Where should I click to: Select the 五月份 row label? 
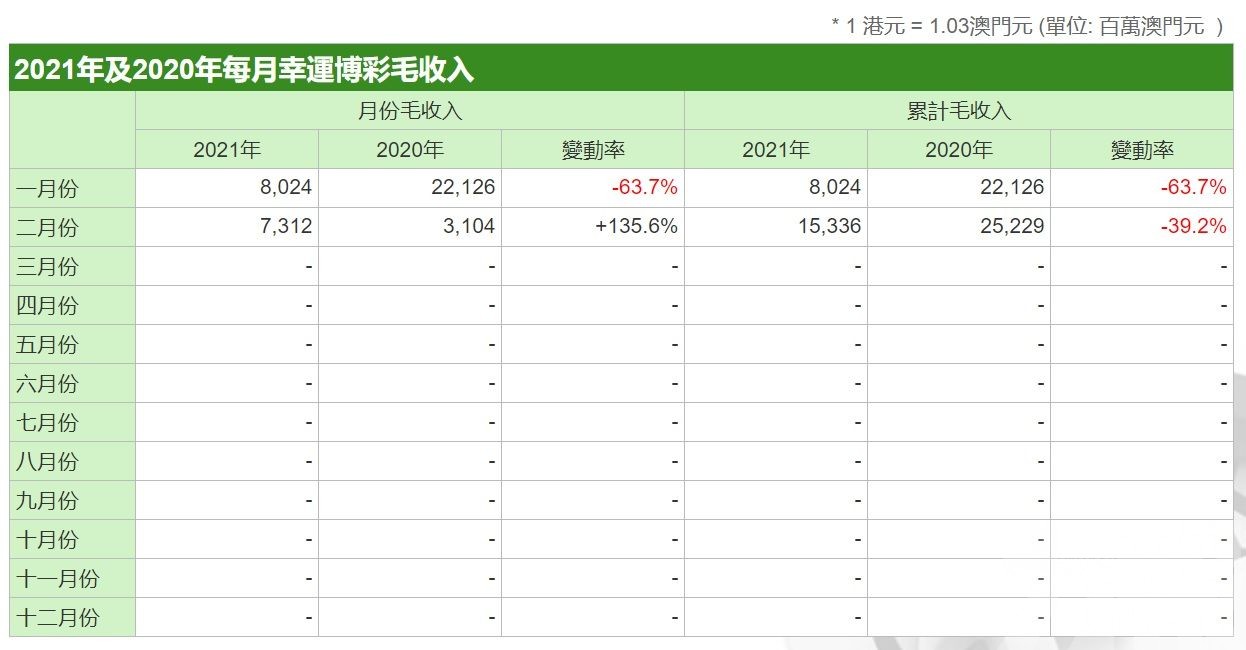(47, 344)
